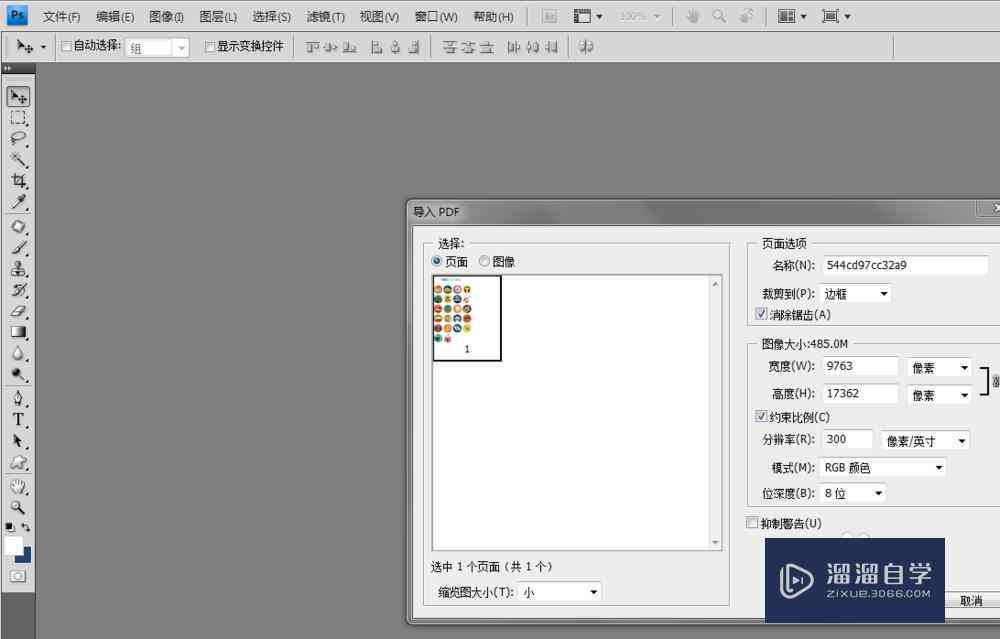Select the Eyedropper tool

point(18,202)
